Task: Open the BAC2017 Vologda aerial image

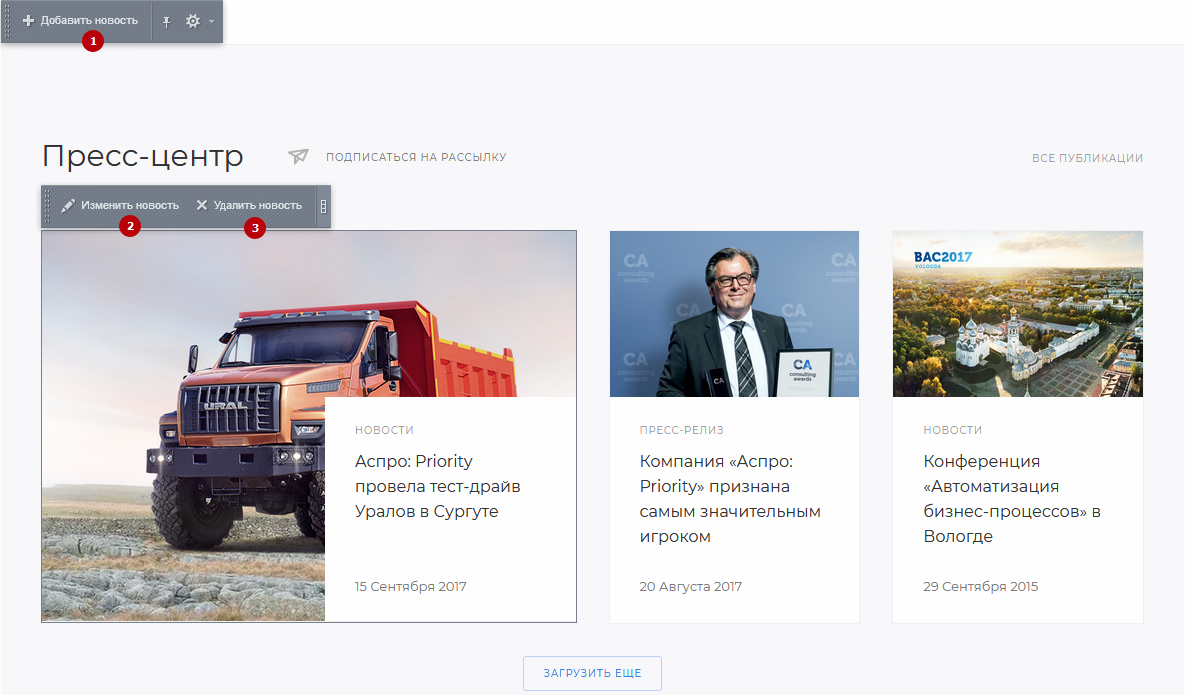Action: point(1018,314)
